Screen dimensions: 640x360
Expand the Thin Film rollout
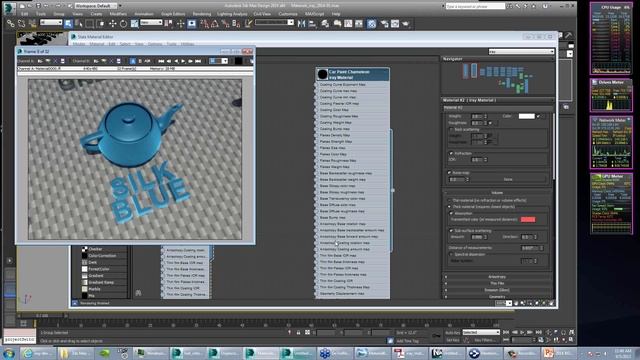[x=497, y=283]
